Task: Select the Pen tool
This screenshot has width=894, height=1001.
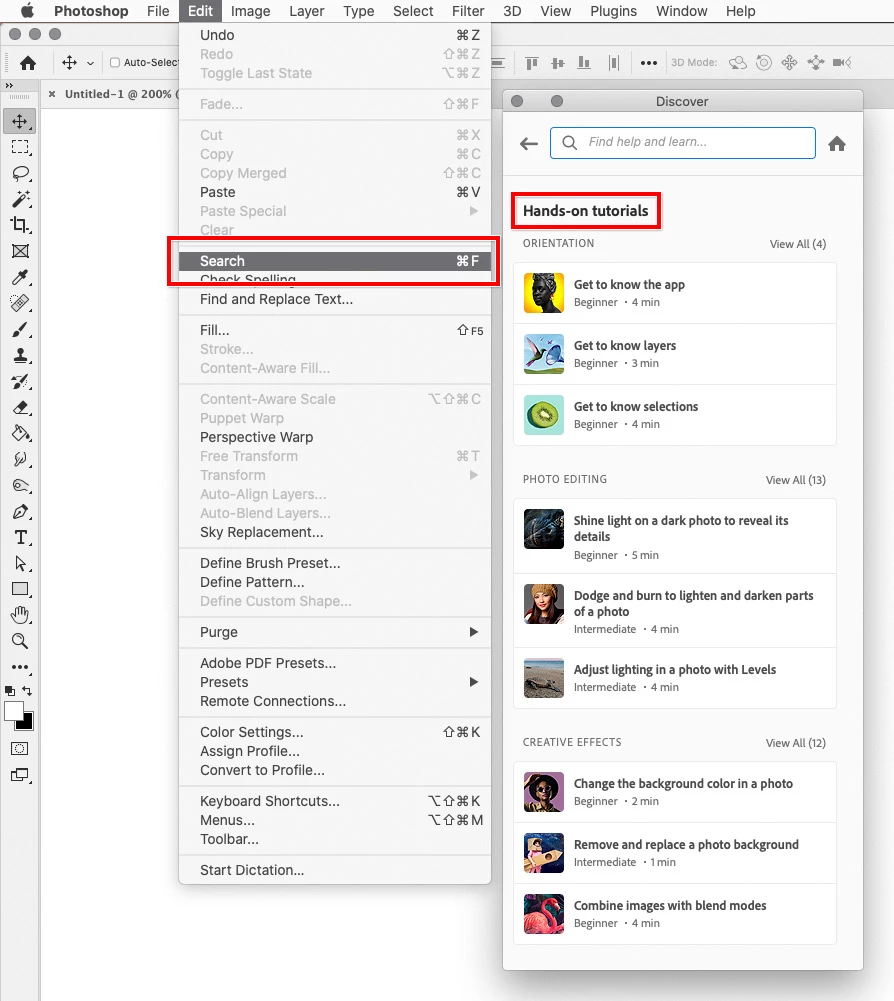Action: [x=20, y=512]
